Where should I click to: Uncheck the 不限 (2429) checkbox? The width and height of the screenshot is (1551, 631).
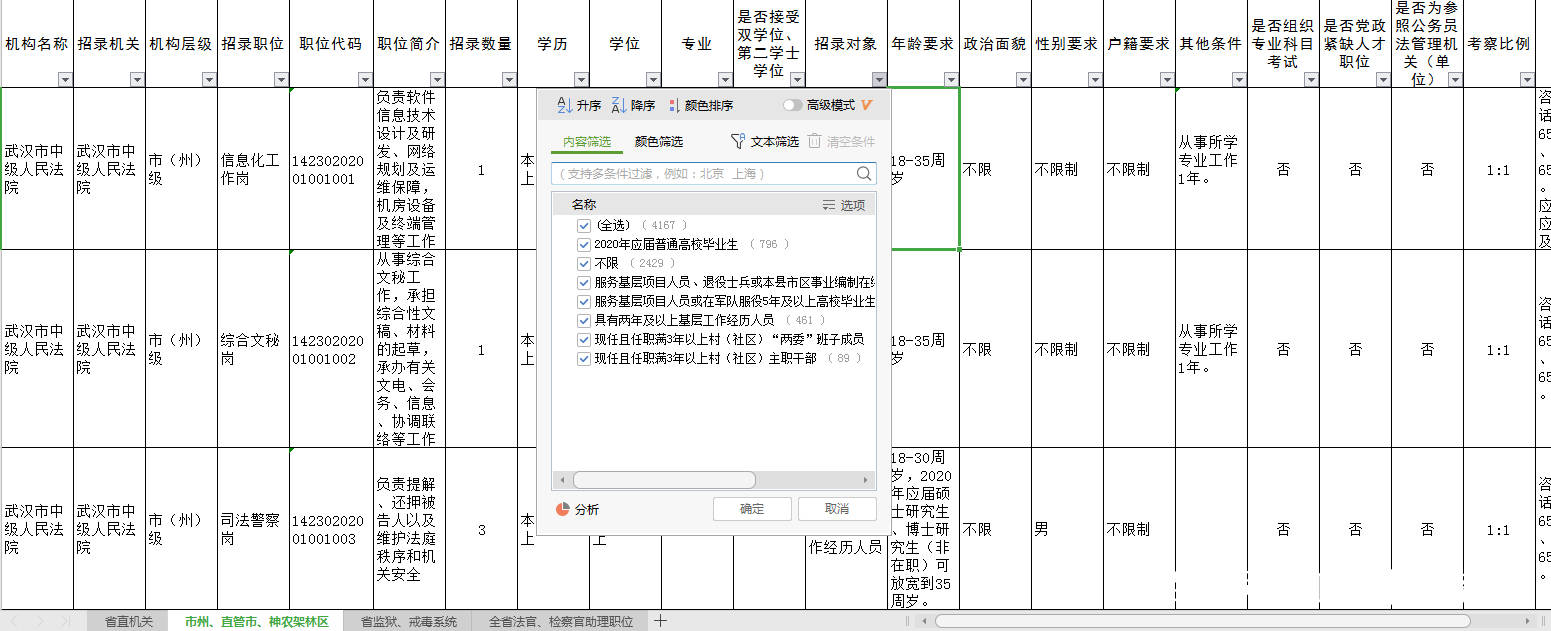[584, 263]
